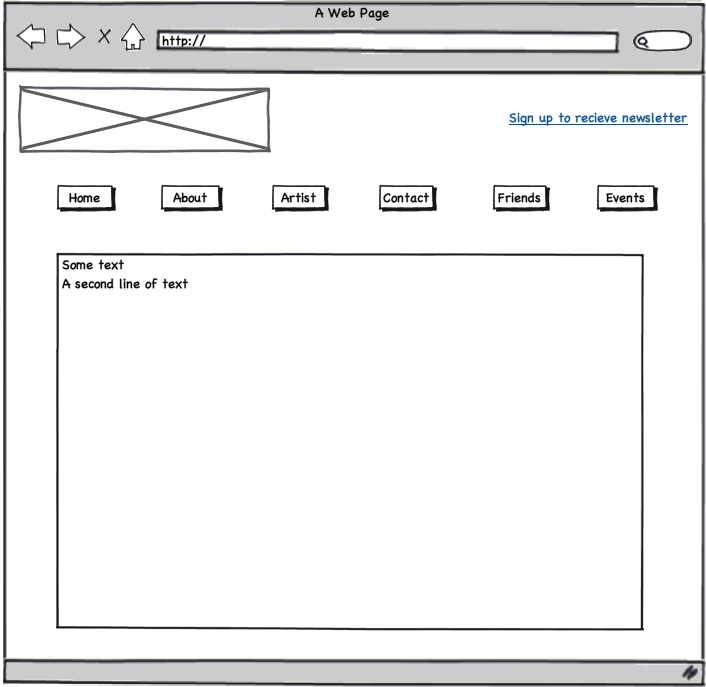
Task: Click the empty area of the large content box
Action: pyautogui.click(x=350, y=460)
